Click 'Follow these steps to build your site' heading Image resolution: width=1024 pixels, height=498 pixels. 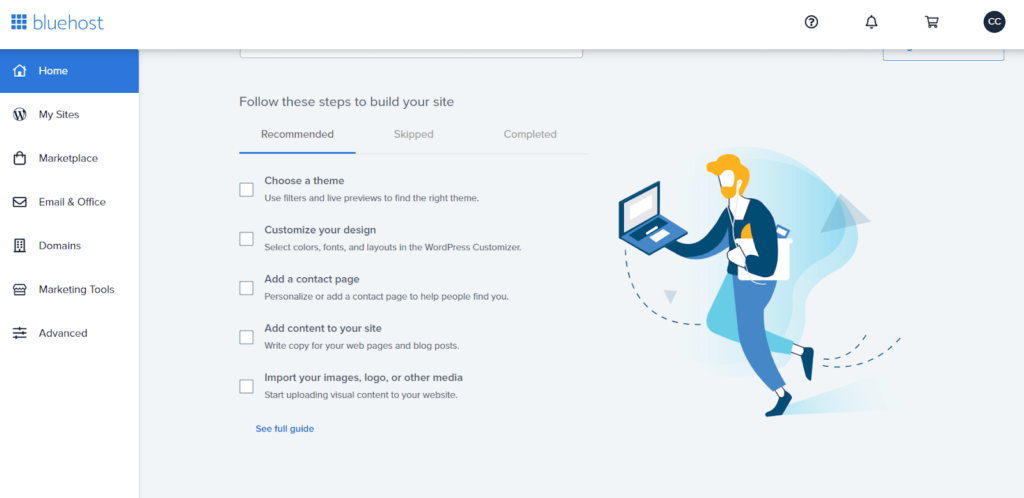pyautogui.click(x=346, y=102)
